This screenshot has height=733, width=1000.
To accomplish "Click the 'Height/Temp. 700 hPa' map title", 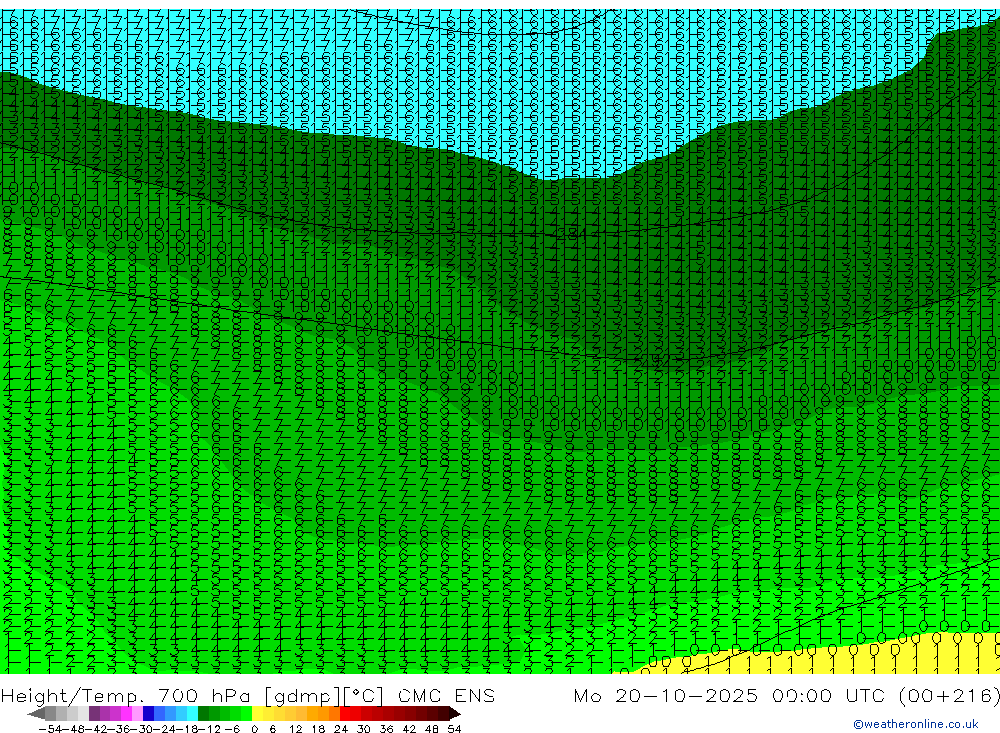I will (128, 696).
